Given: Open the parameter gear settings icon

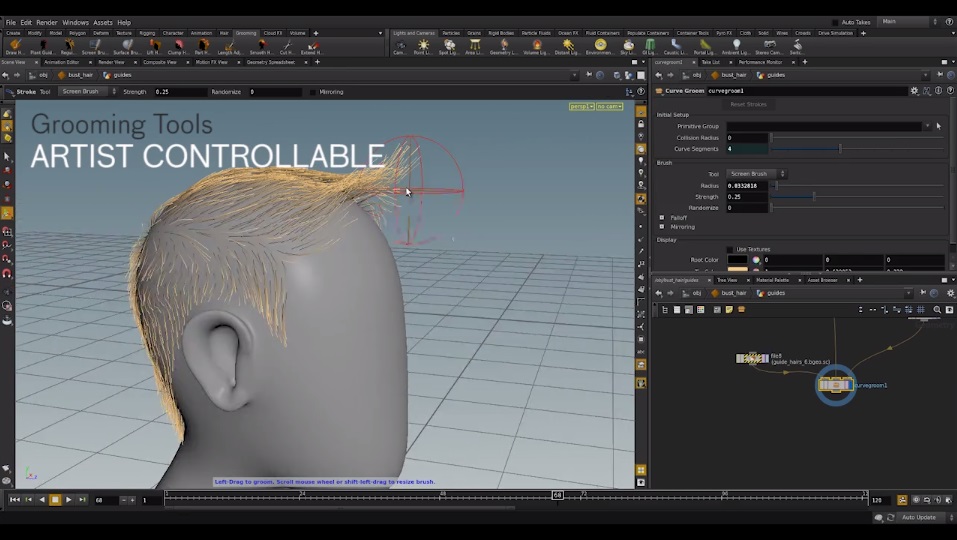Looking at the screenshot, I should pos(914,91).
